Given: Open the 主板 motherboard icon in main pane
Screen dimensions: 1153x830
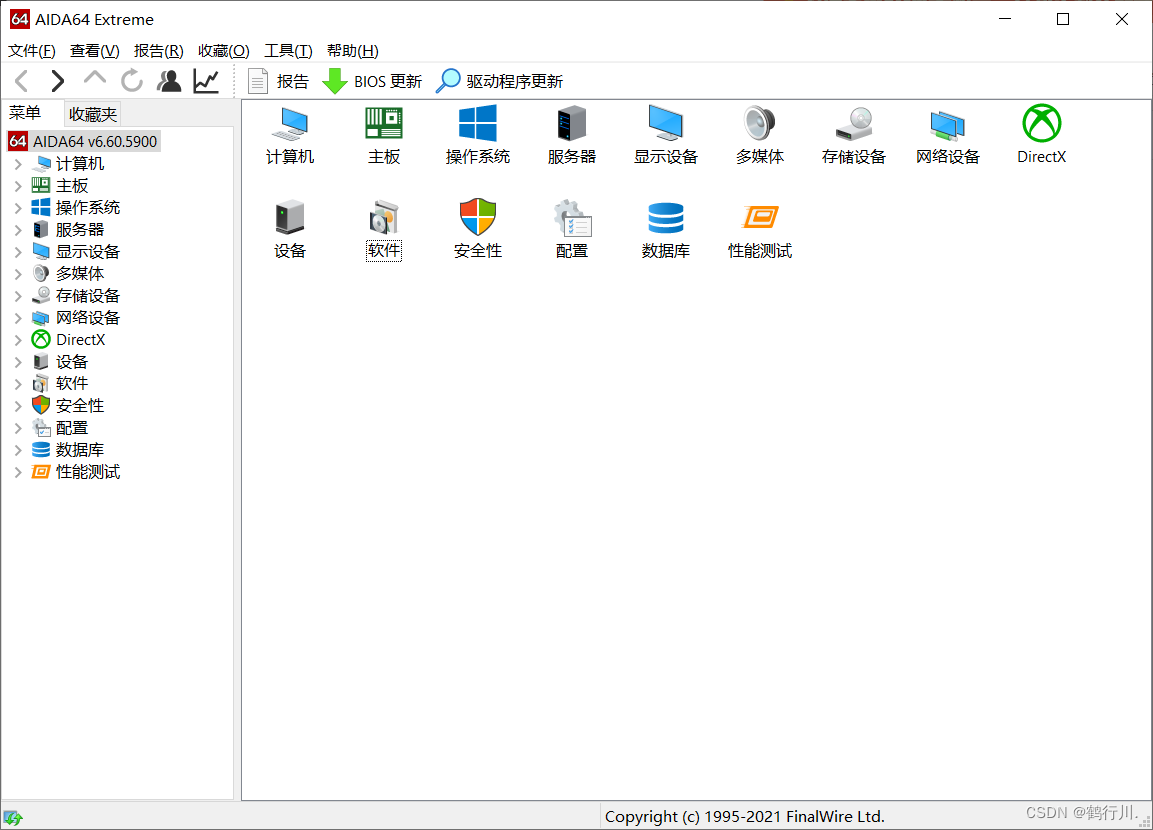Looking at the screenshot, I should (x=384, y=135).
